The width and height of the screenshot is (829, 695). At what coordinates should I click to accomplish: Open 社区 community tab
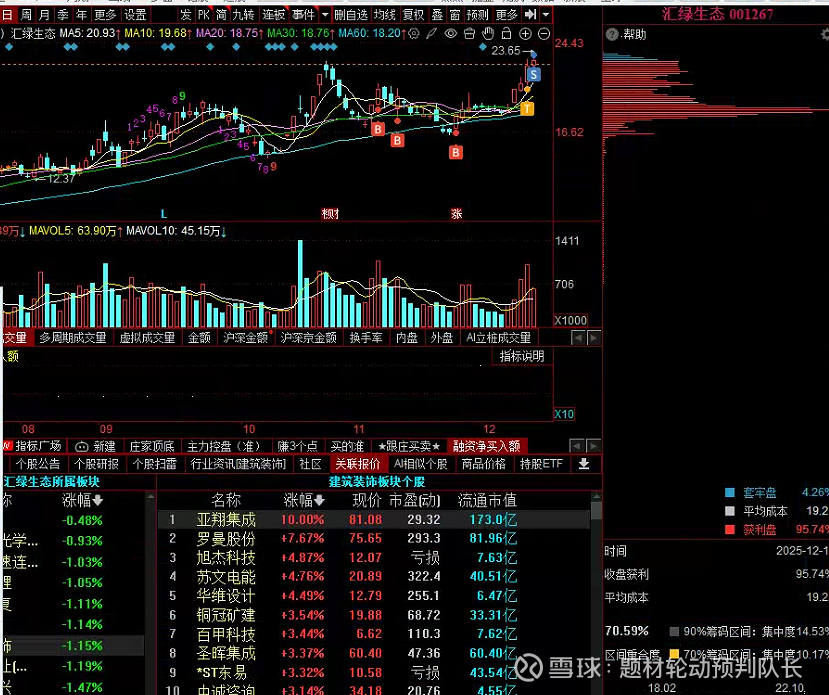310,464
